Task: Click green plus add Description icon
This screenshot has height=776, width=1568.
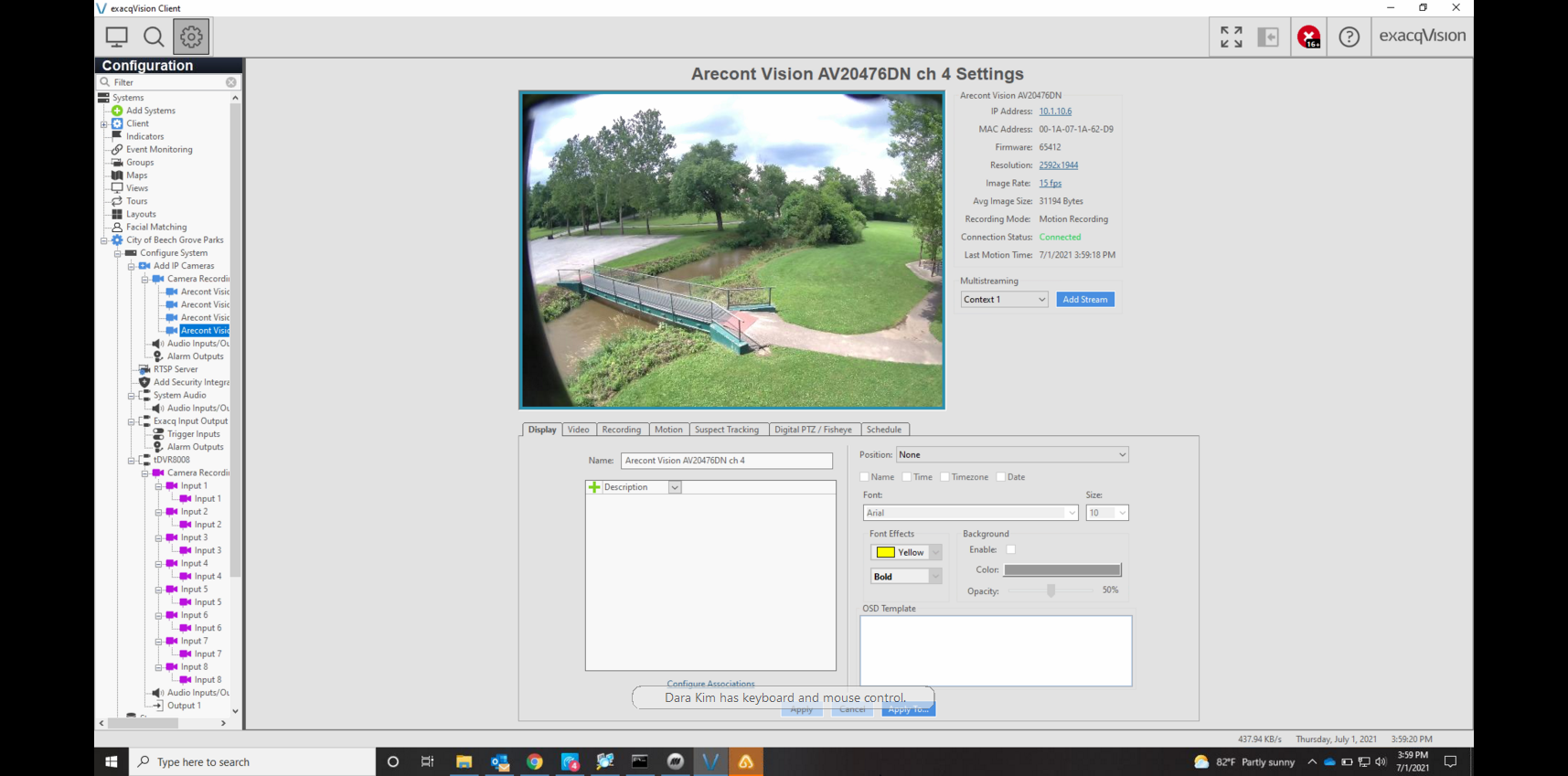Action: click(x=594, y=487)
